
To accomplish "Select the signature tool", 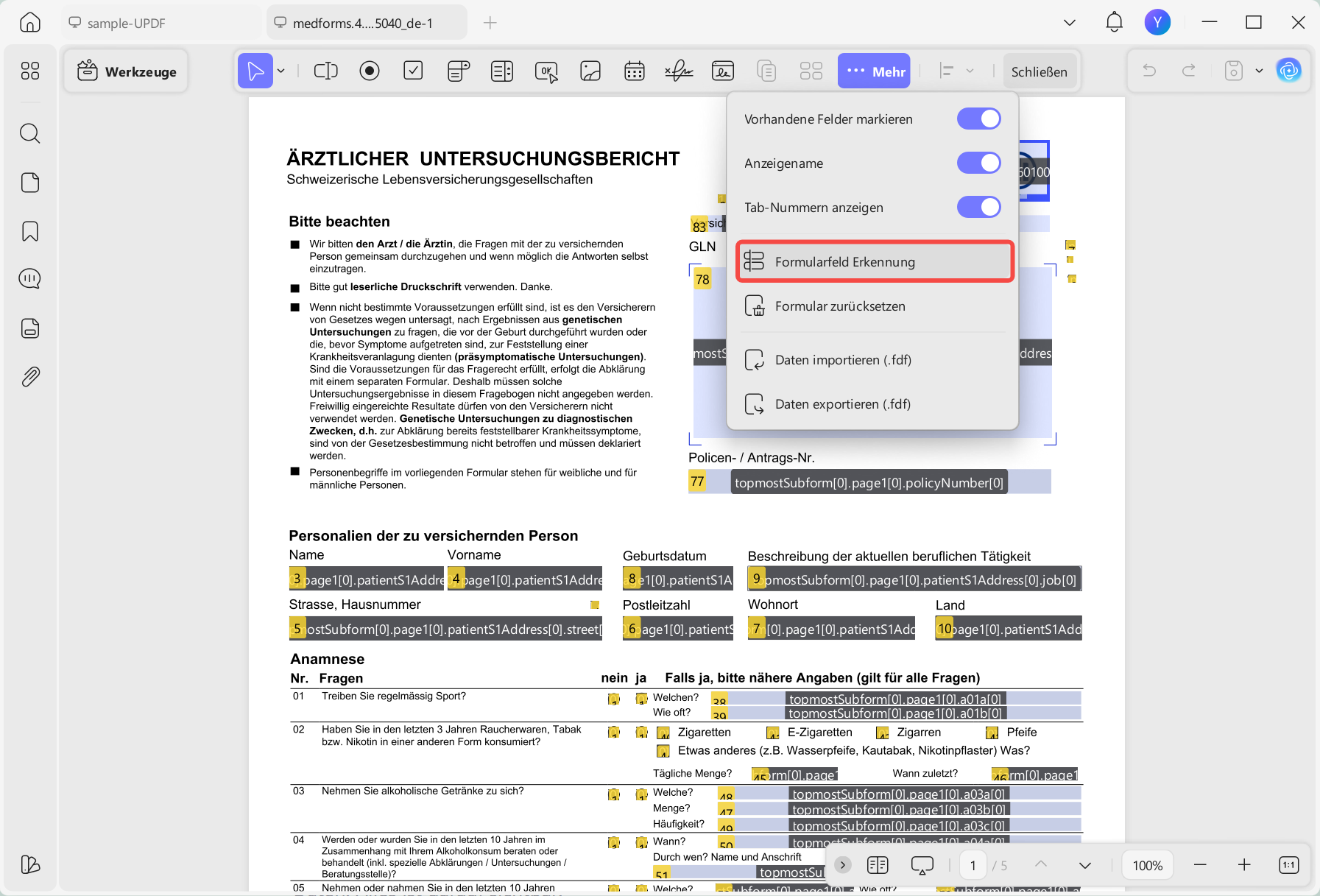I will 679,71.
